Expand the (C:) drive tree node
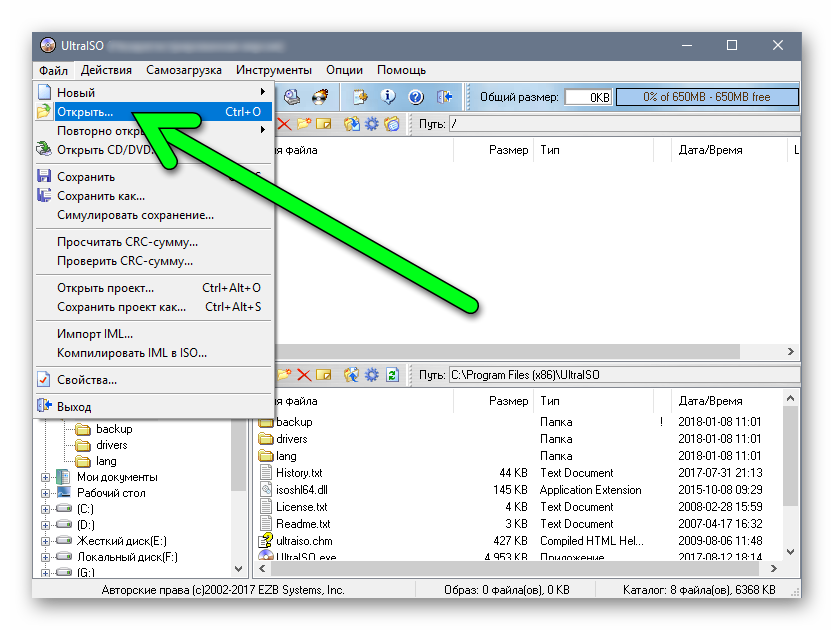The height and width of the screenshot is (630, 834). pyautogui.click(x=45, y=510)
